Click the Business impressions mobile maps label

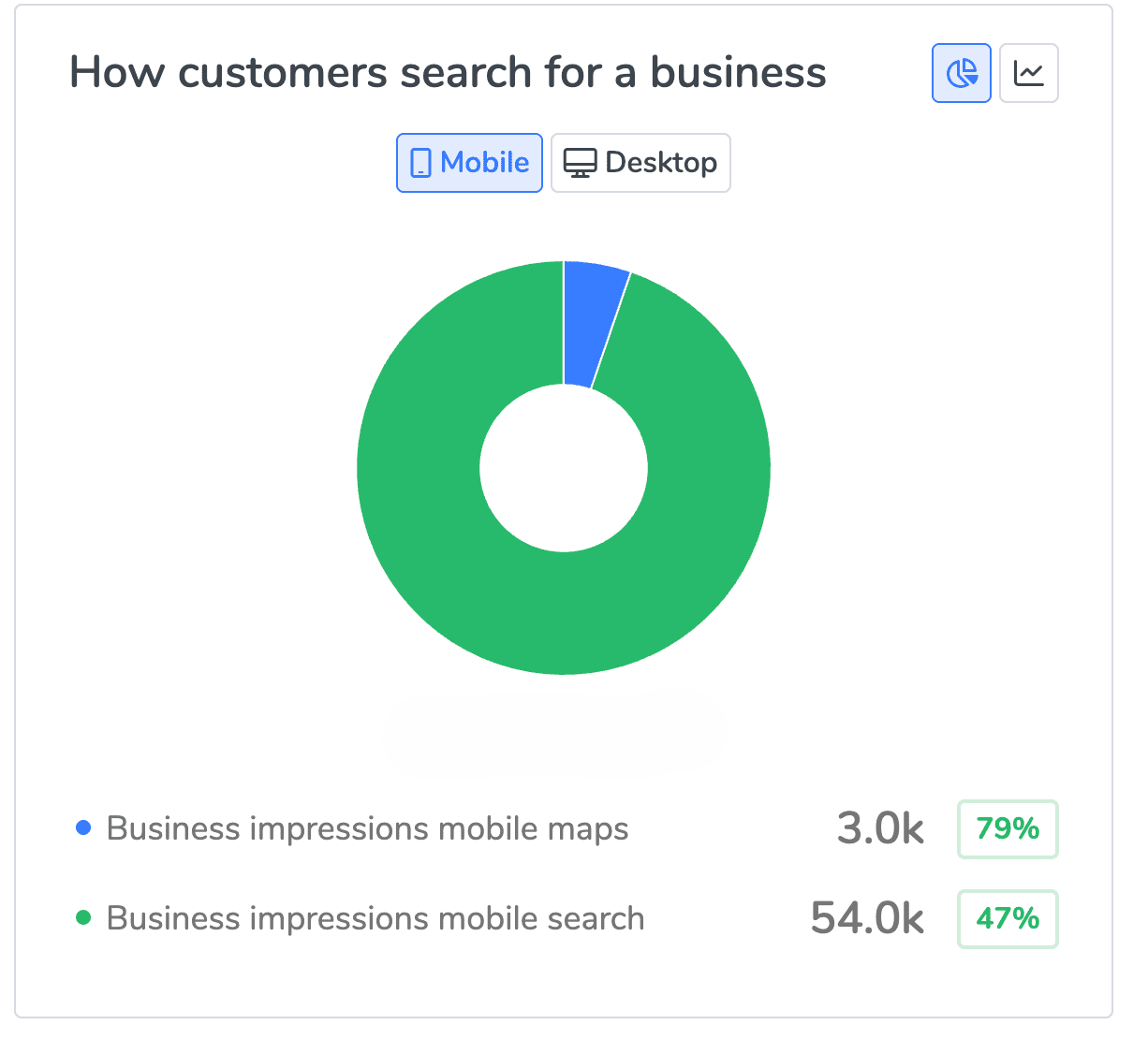(367, 829)
